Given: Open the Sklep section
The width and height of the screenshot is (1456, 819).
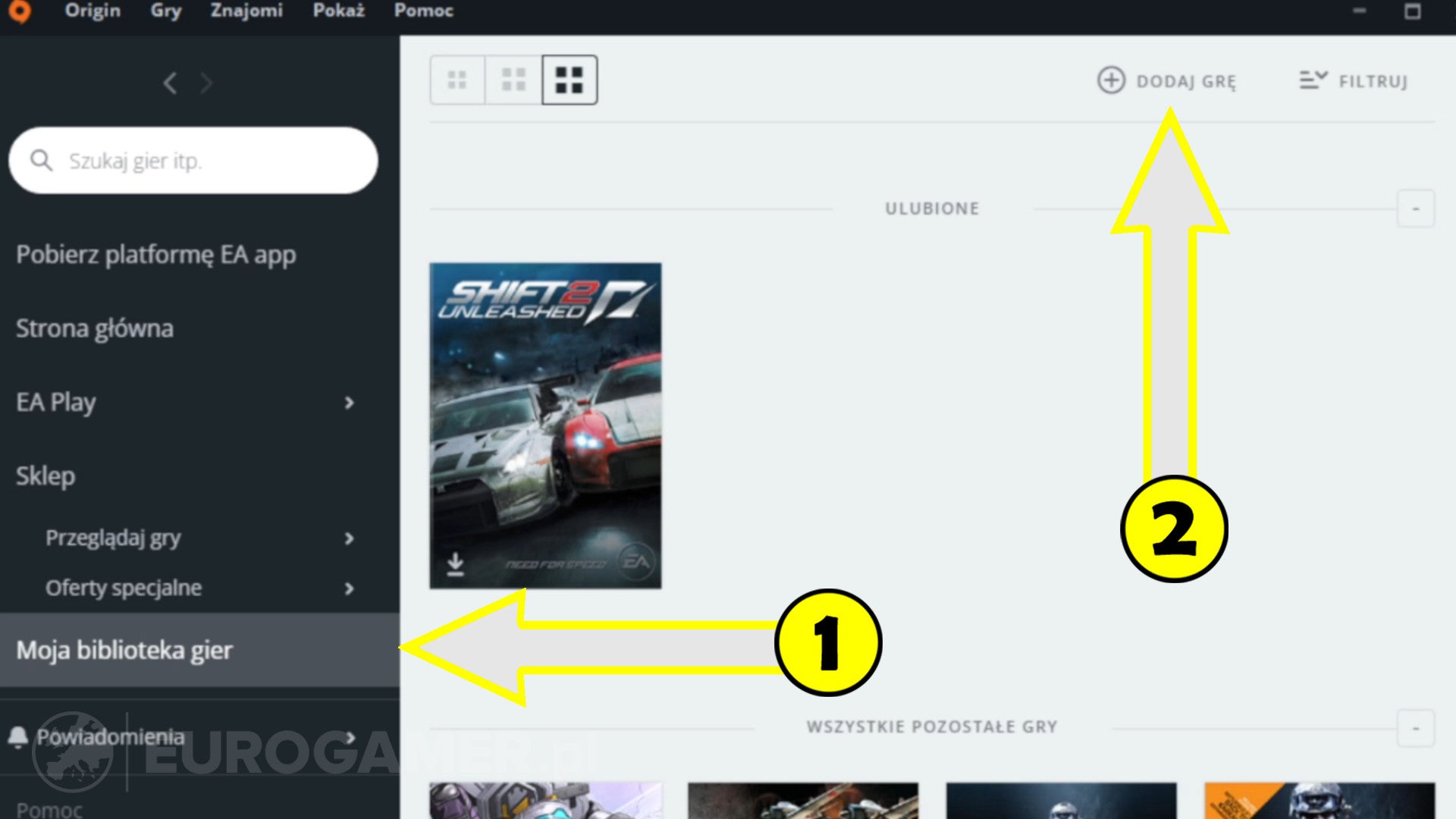Looking at the screenshot, I should click(x=45, y=476).
